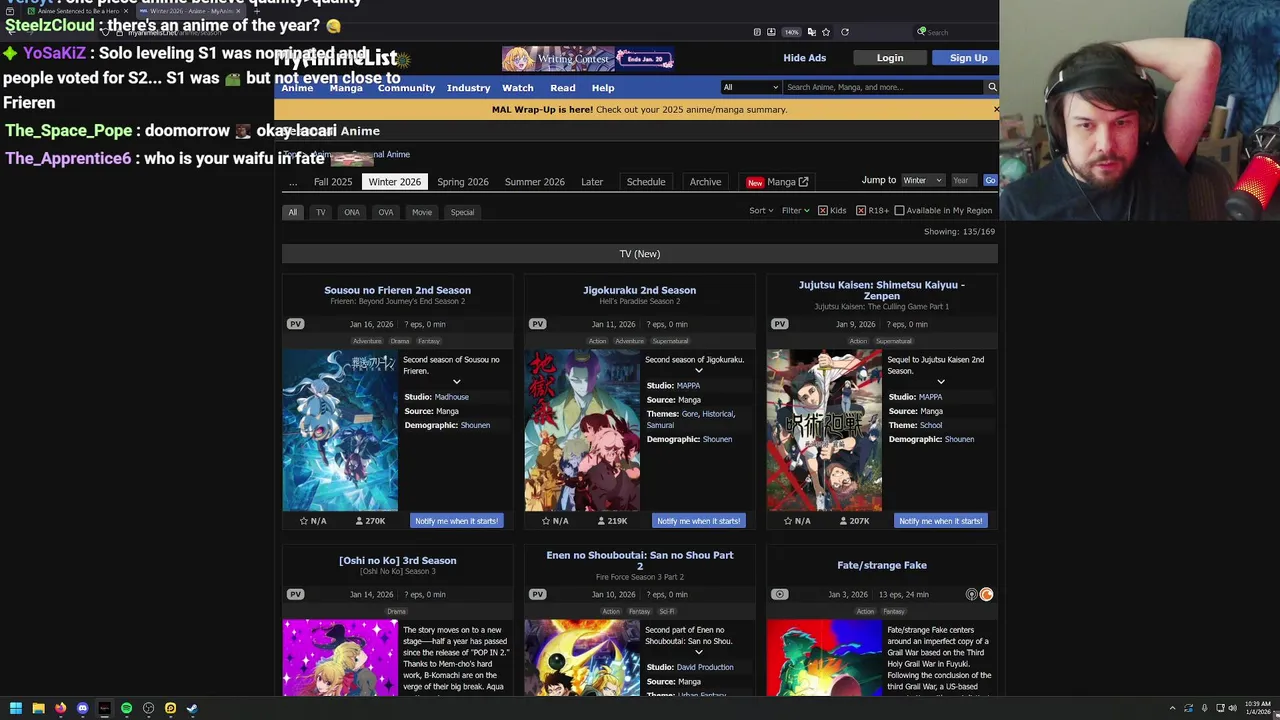Image resolution: width=1280 pixels, height=720 pixels.
Task: Click the video badge on Fate/strange Fake card
Action: click(x=779, y=594)
